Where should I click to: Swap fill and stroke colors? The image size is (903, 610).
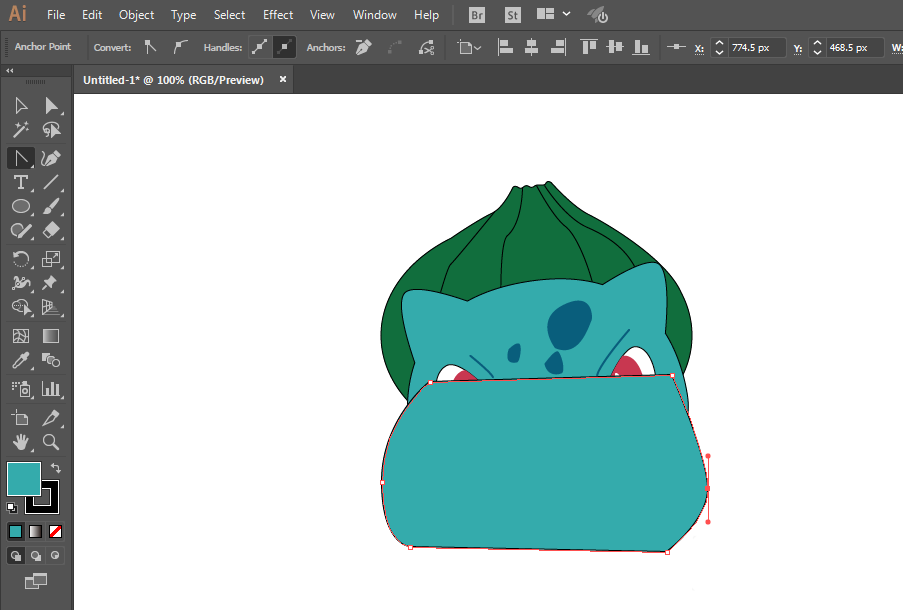pyautogui.click(x=56, y=468)
